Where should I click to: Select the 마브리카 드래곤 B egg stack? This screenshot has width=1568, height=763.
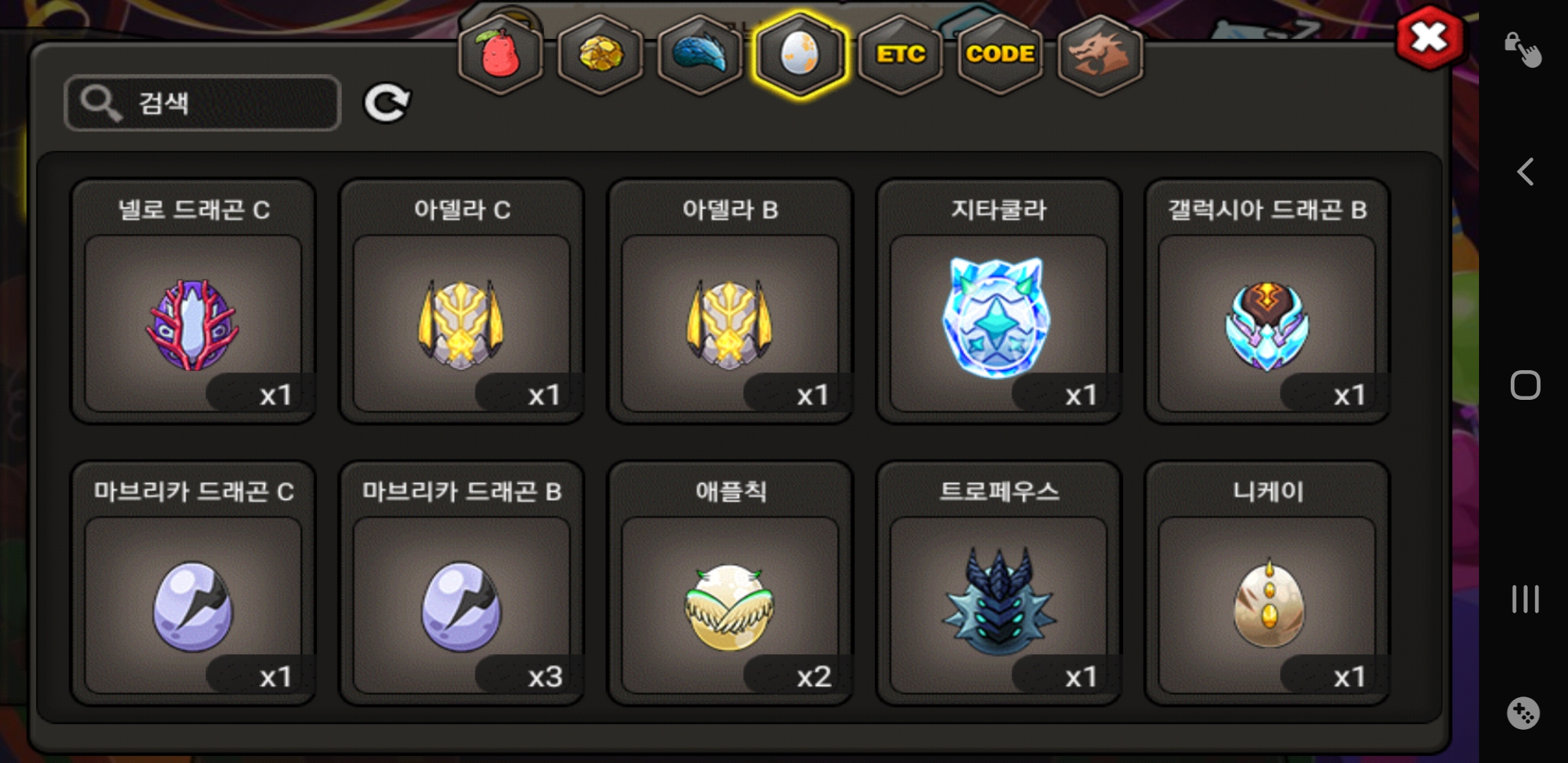(461, 584)
